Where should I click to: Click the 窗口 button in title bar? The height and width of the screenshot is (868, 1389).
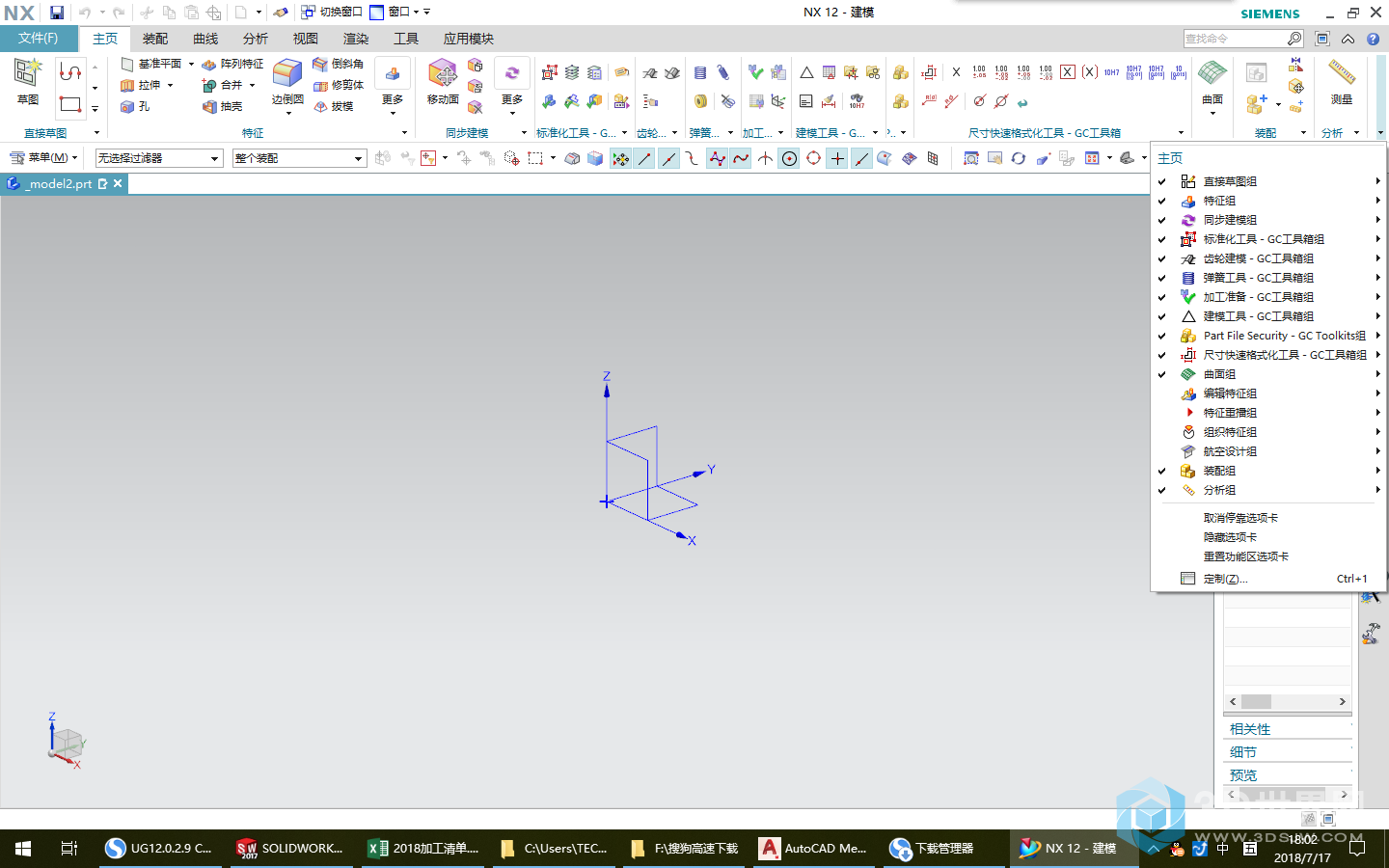pos(395,13)
